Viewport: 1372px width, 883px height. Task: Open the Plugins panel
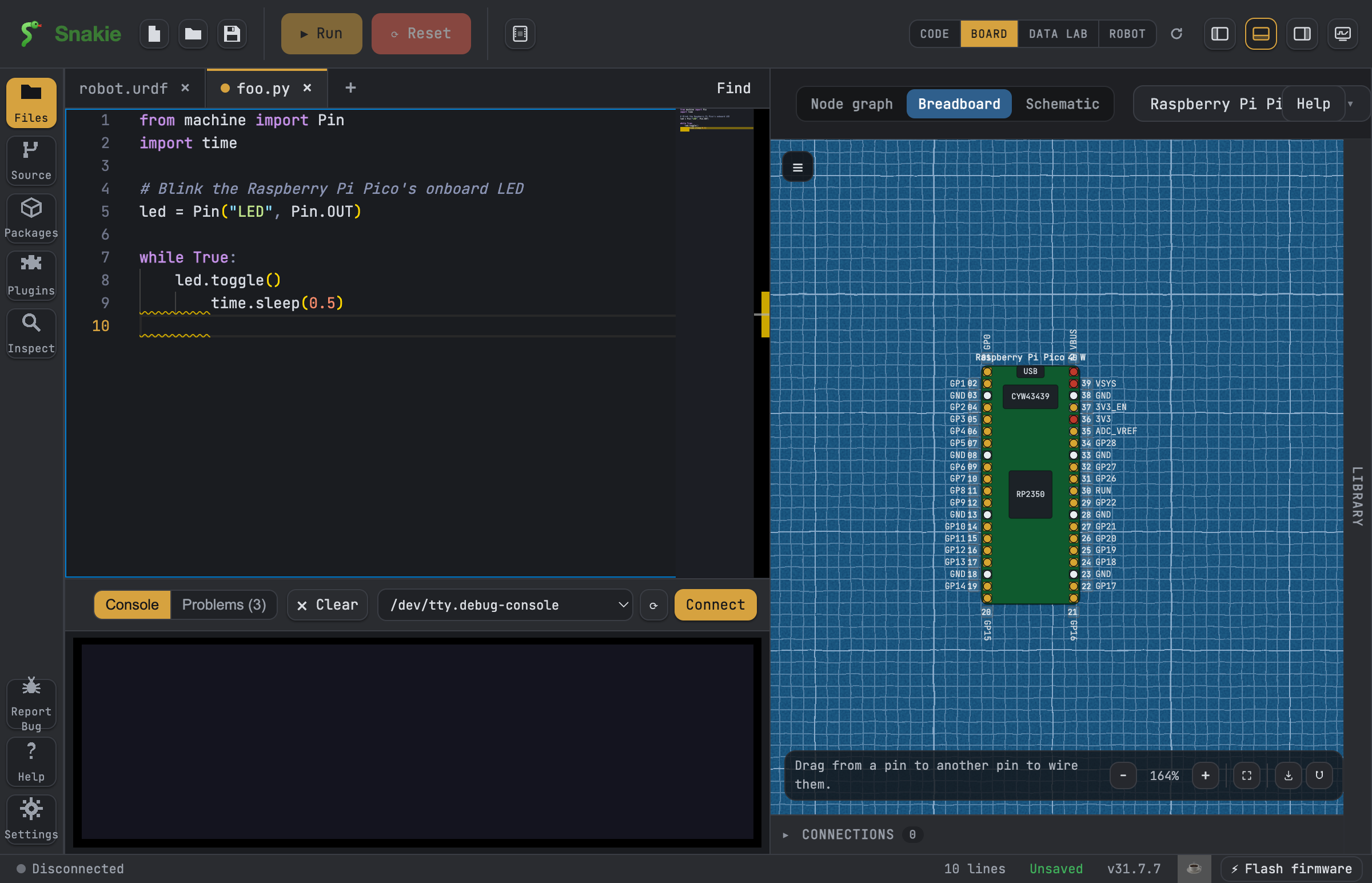(x=31, y=276)
